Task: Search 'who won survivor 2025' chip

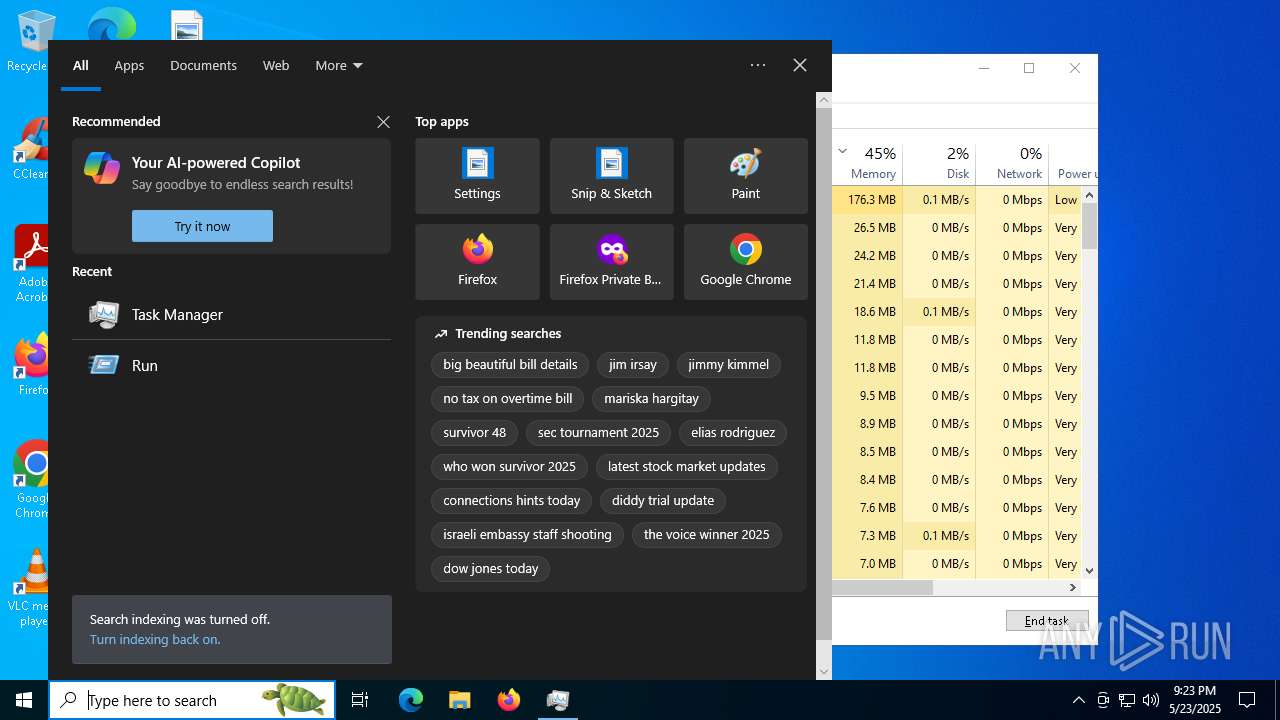Action: point(509,467)
